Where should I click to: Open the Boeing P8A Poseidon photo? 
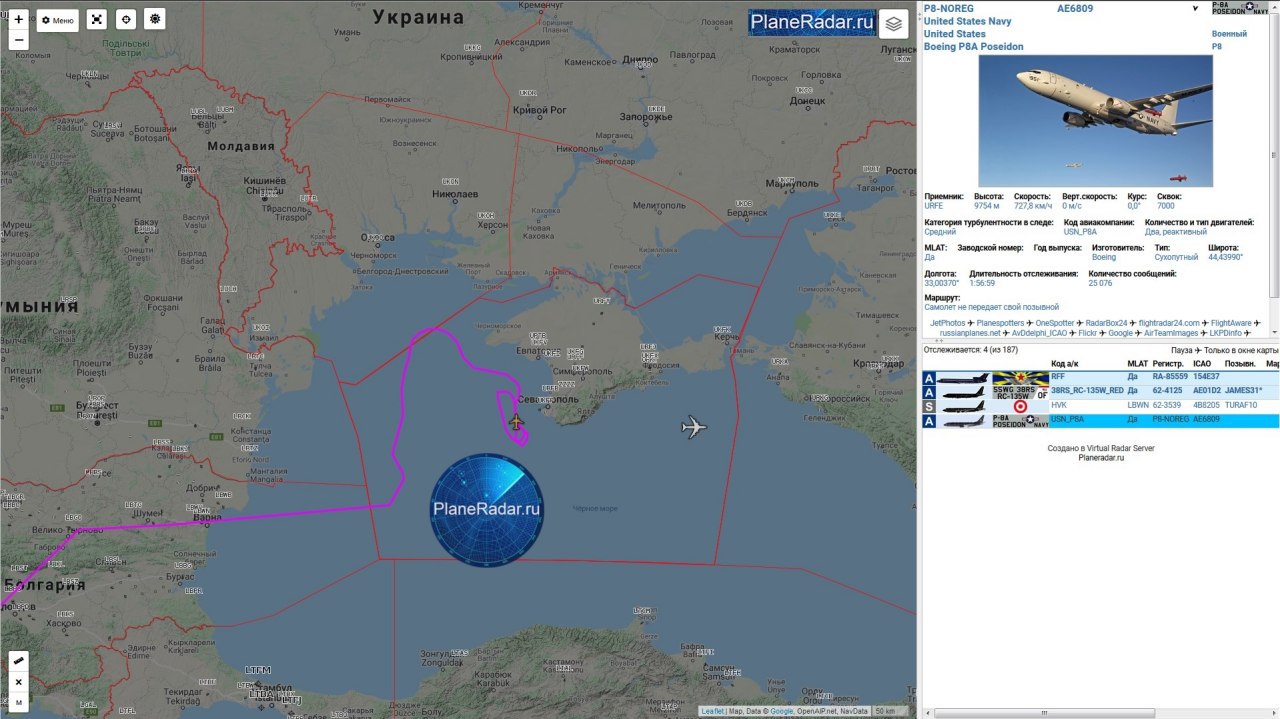pos(1095,121)
